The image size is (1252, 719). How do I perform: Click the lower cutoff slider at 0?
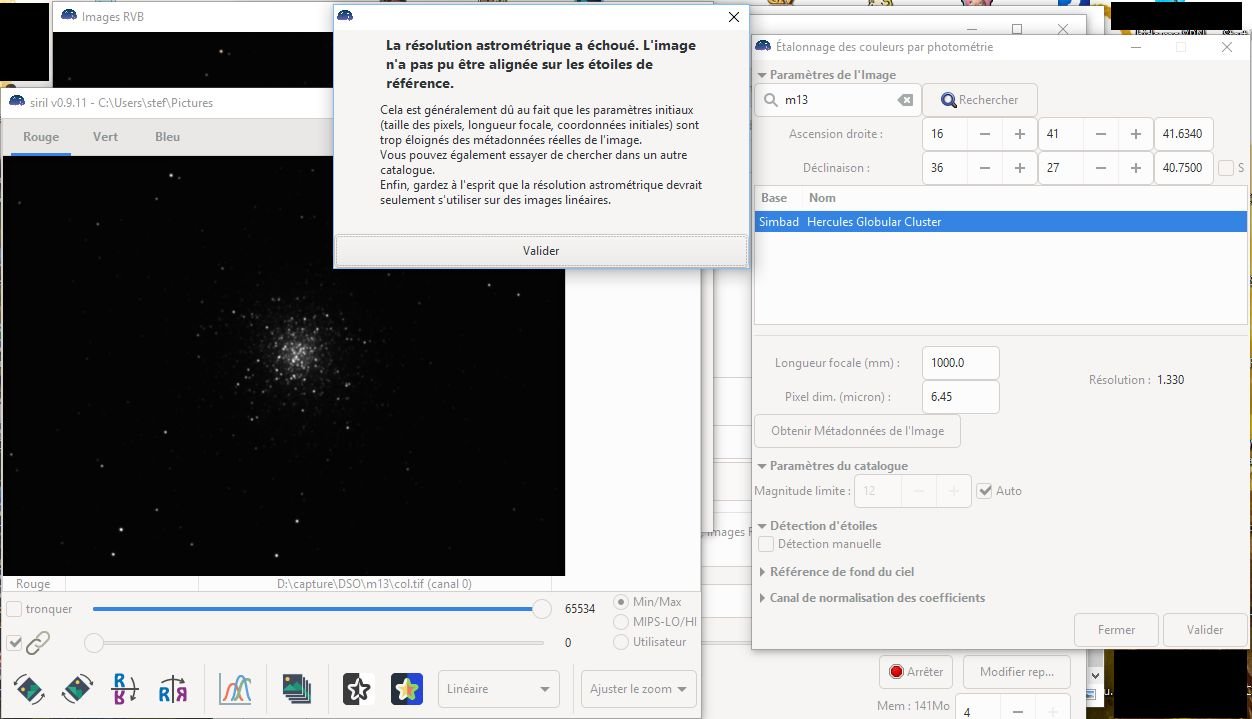point(93,643)
